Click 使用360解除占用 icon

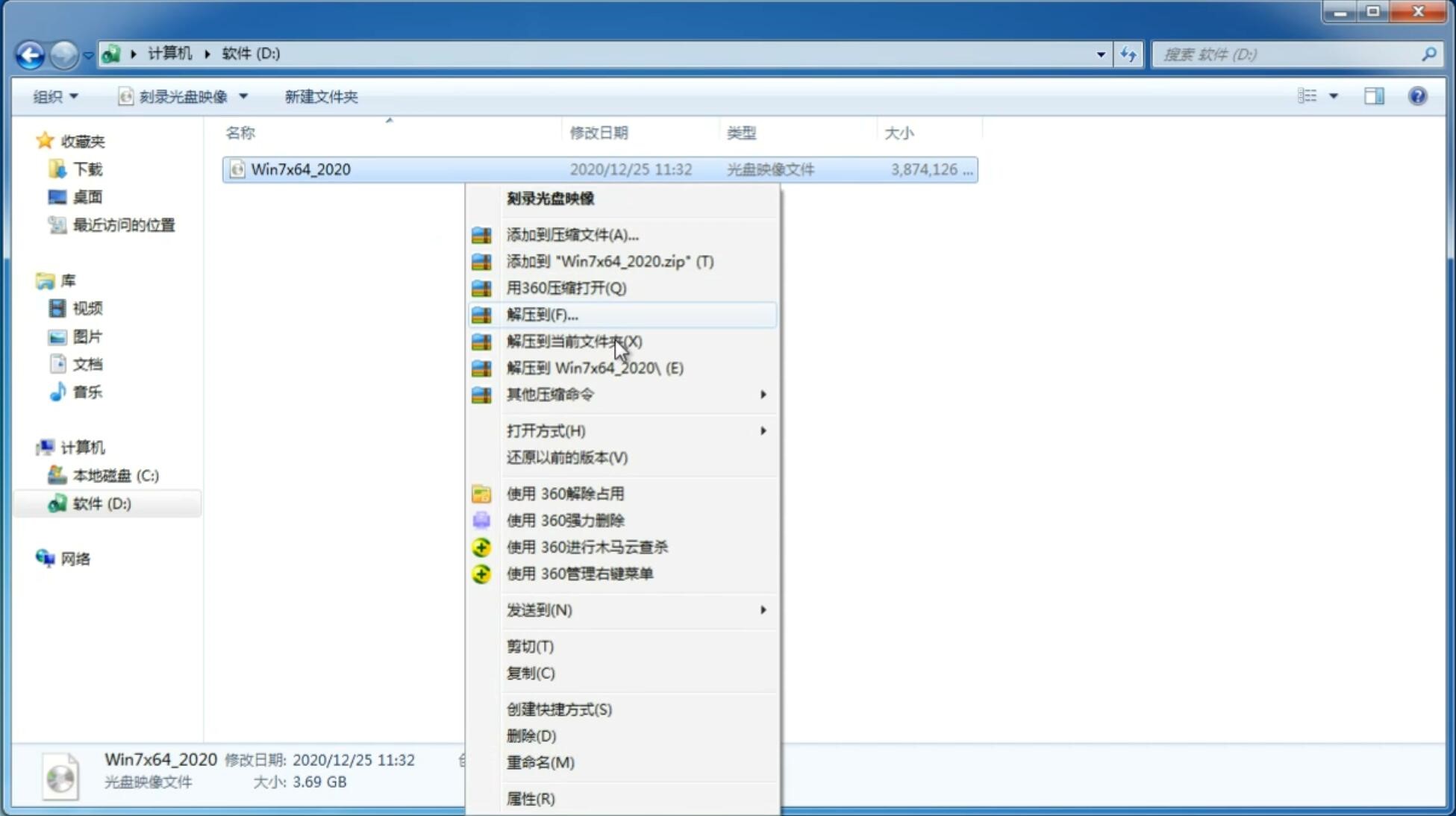(481, 493)
